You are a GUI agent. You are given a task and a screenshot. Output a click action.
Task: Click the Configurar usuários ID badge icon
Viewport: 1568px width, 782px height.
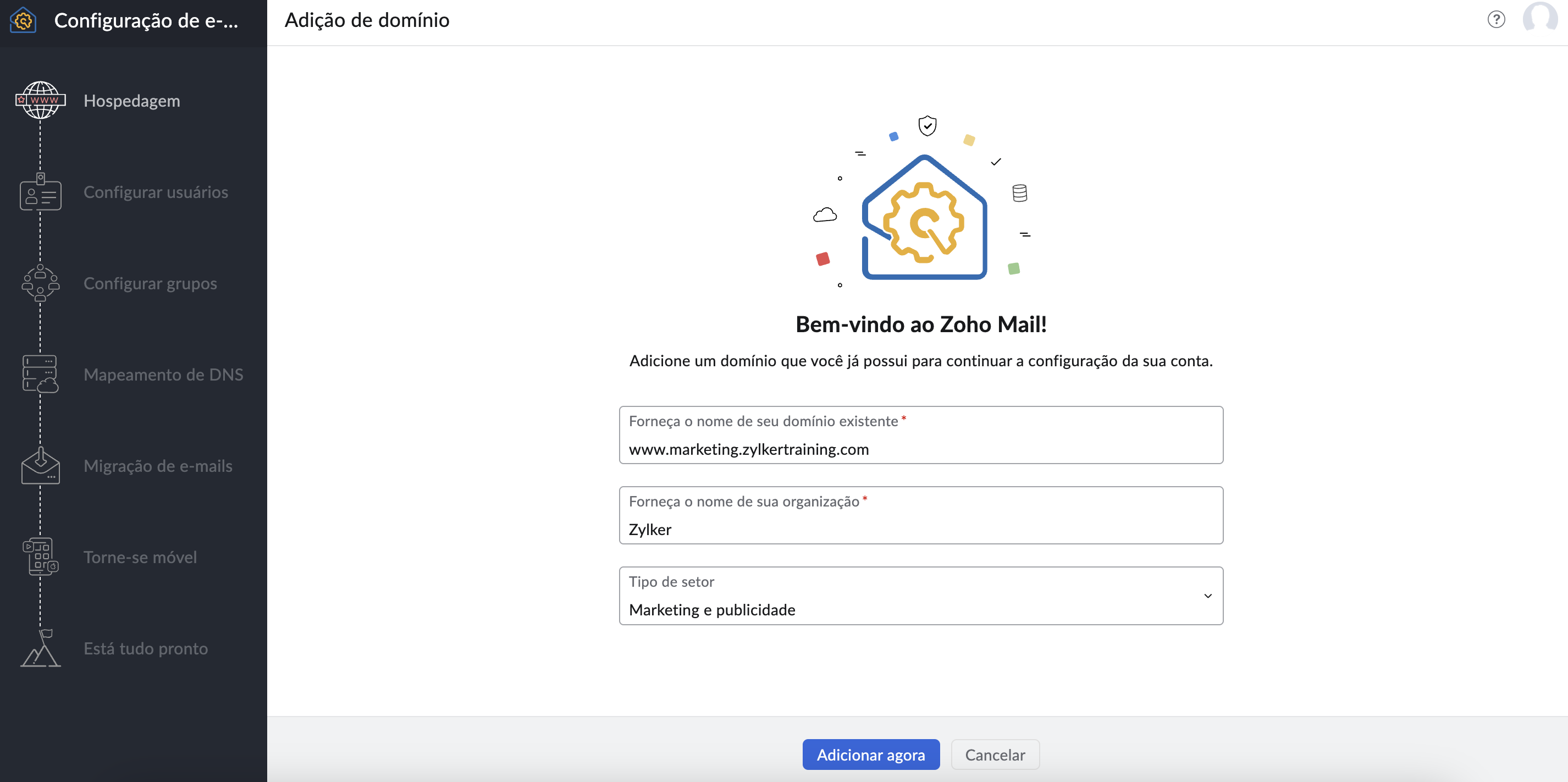(40, 191)
